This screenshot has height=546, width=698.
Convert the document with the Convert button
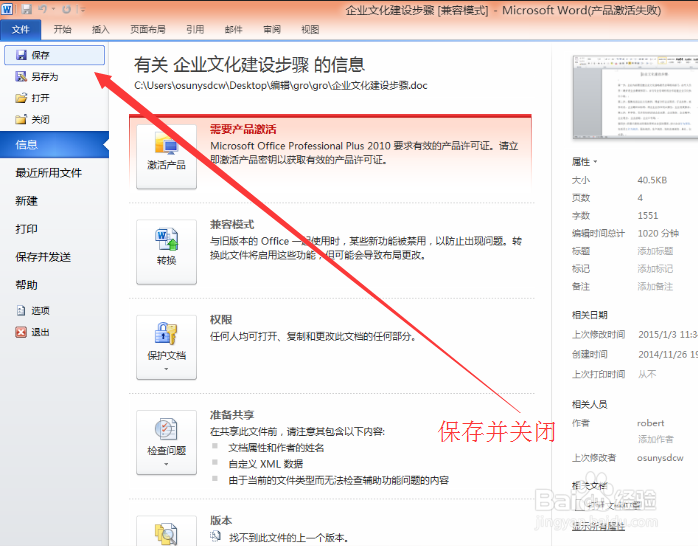[166, 252]
